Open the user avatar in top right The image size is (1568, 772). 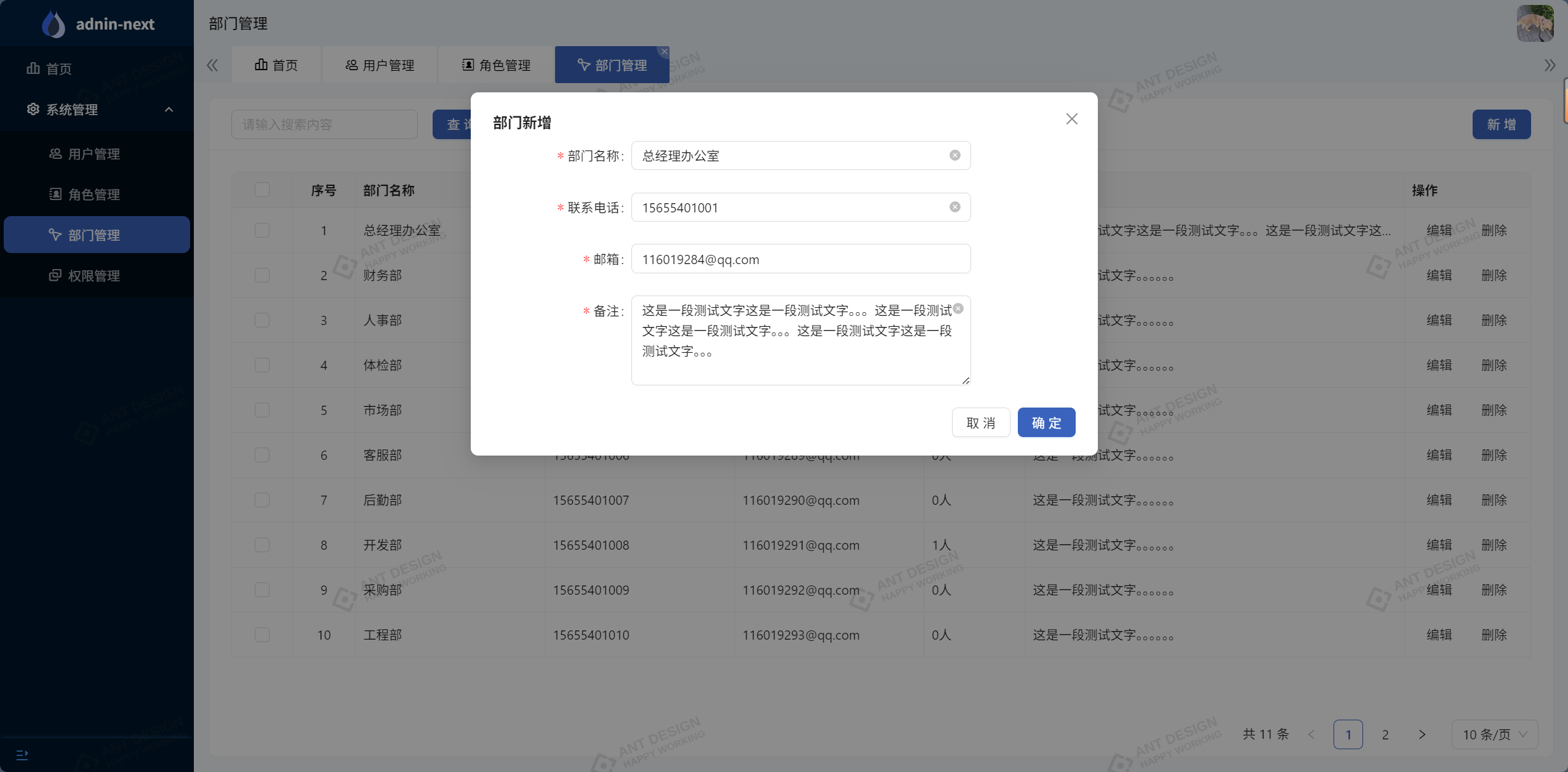pos(1535,23)
